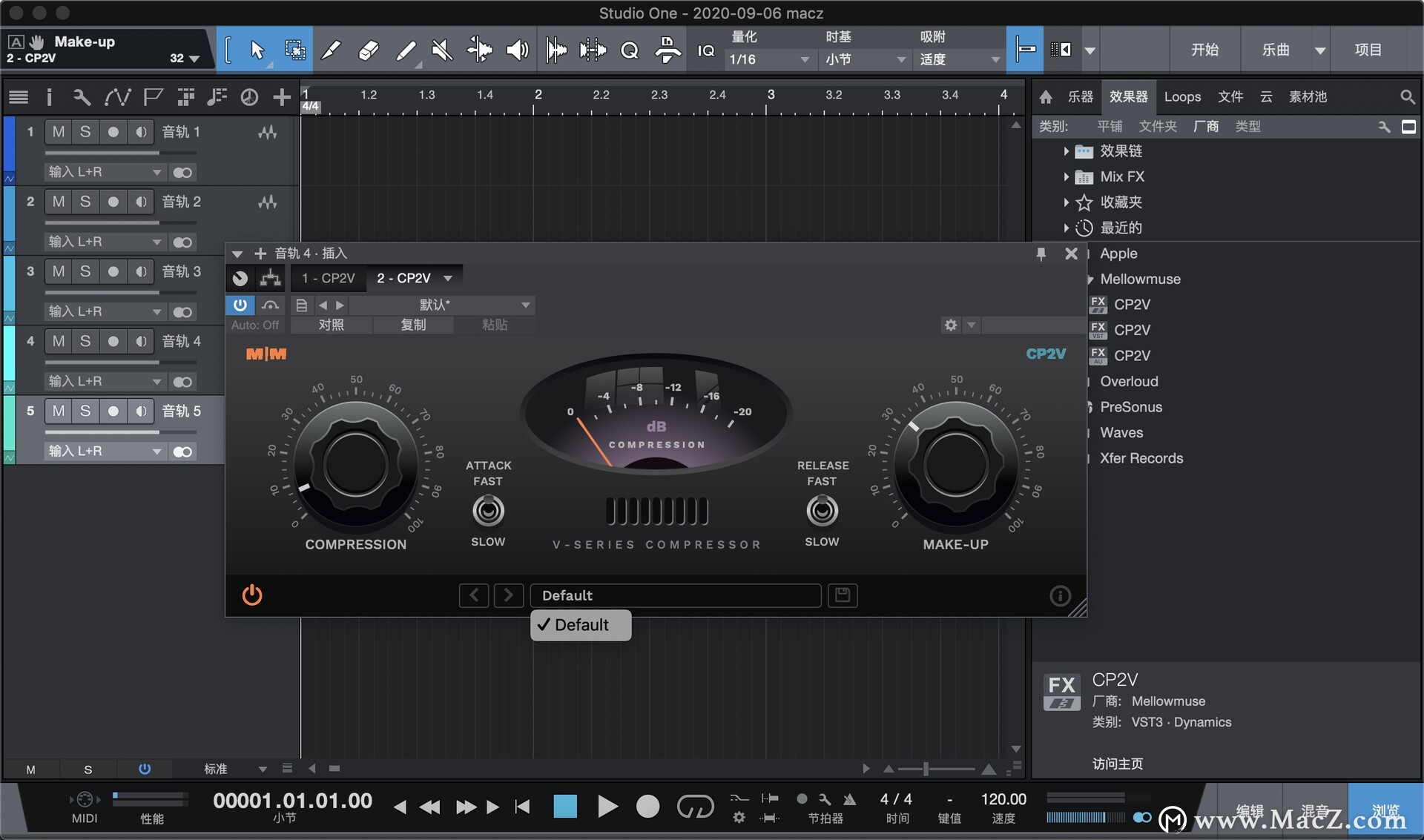Open the 开始 start page
The width and height of the screenshot is (1424, 840).
[1204, 50]
